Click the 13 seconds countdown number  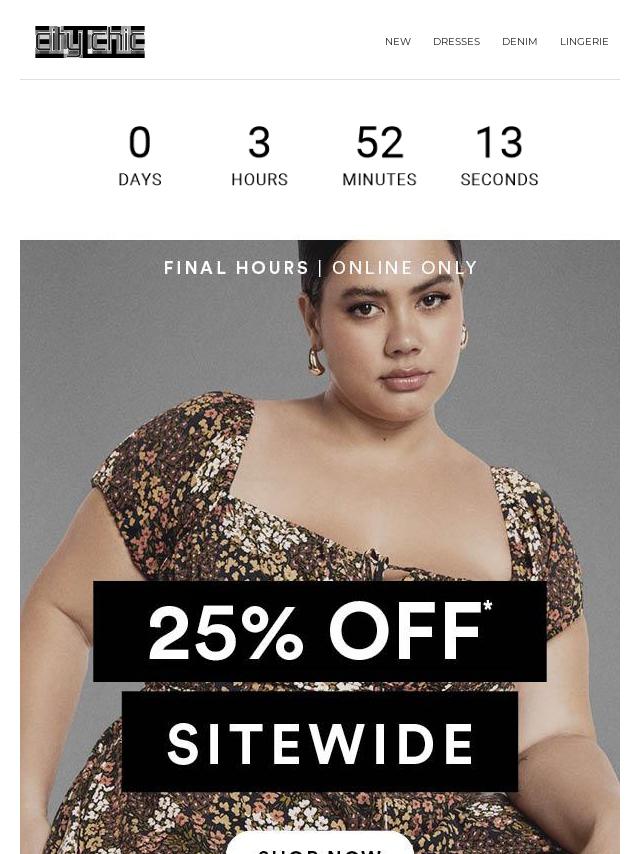pyautogui.click(x=499, y=142)
